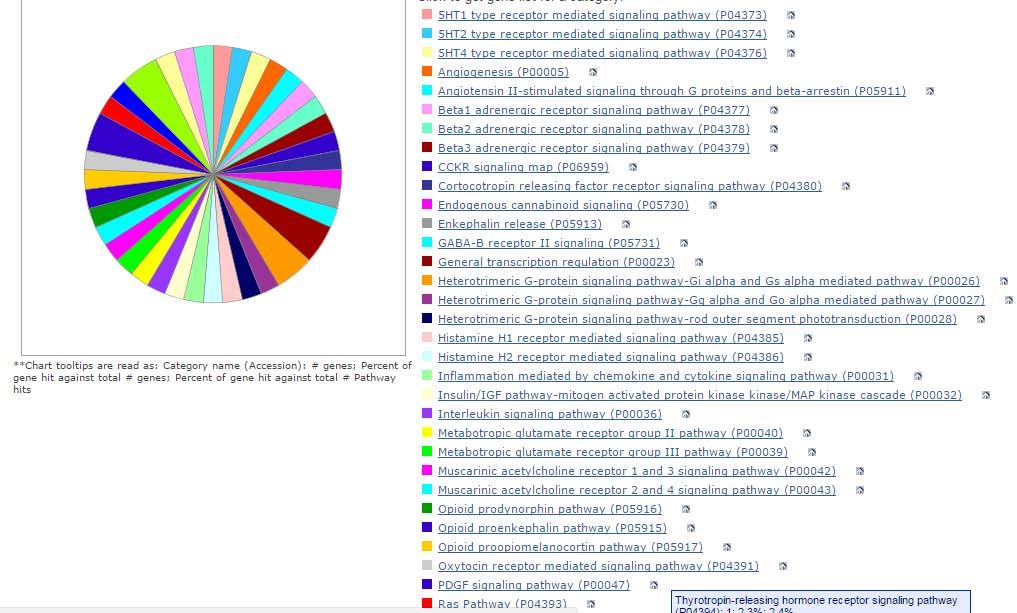
Task: Click the icon beside Opioid prodynorphin pathway
Action: click(686, 509)
